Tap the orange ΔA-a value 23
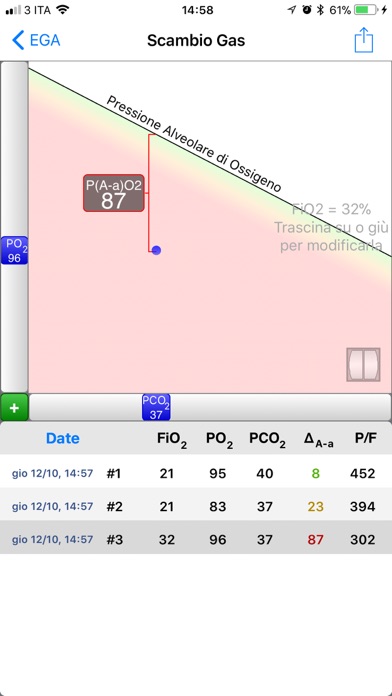Viewport: 392px width, 696px height. [x=316, y=506]
